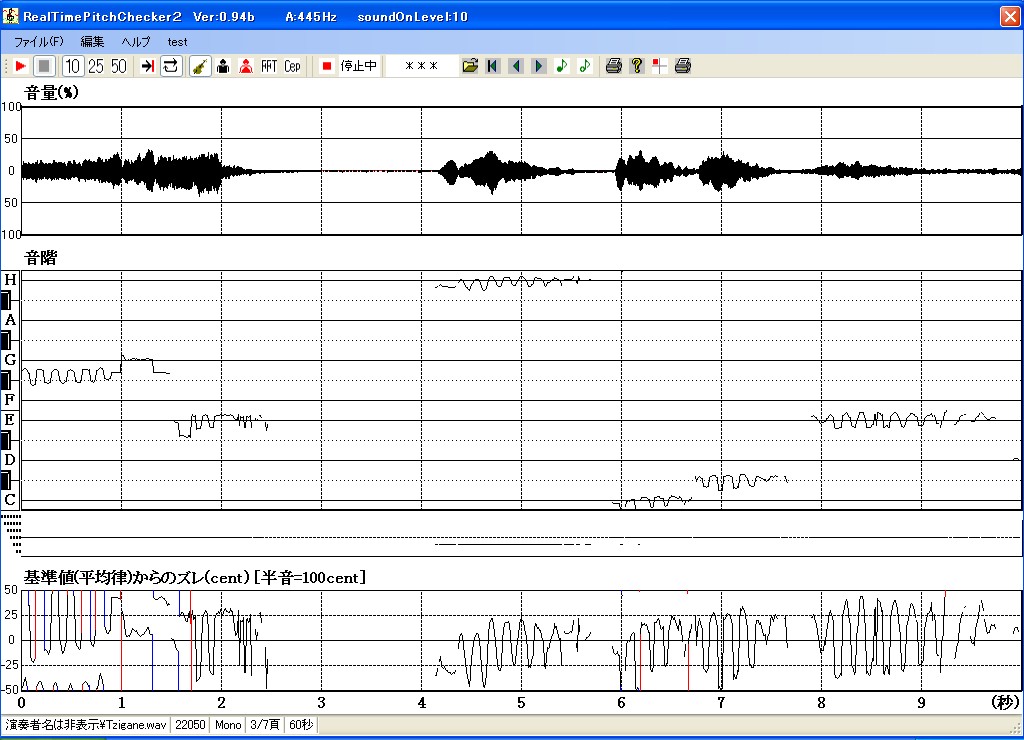
Task: Jump to the first page icon
Action: point(493,66)
